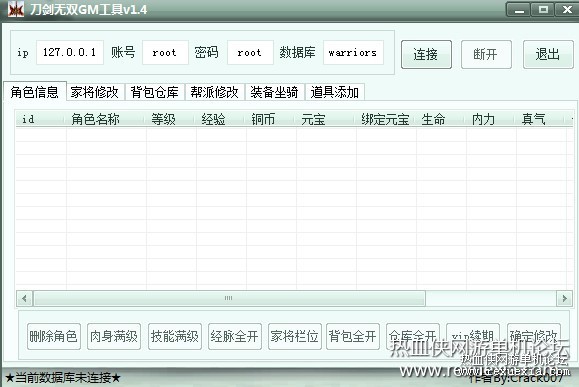Switch to the 角色信息 tab
Image resolution: width=579 pixels, height=387 pixels.
(x=35, y=91)
